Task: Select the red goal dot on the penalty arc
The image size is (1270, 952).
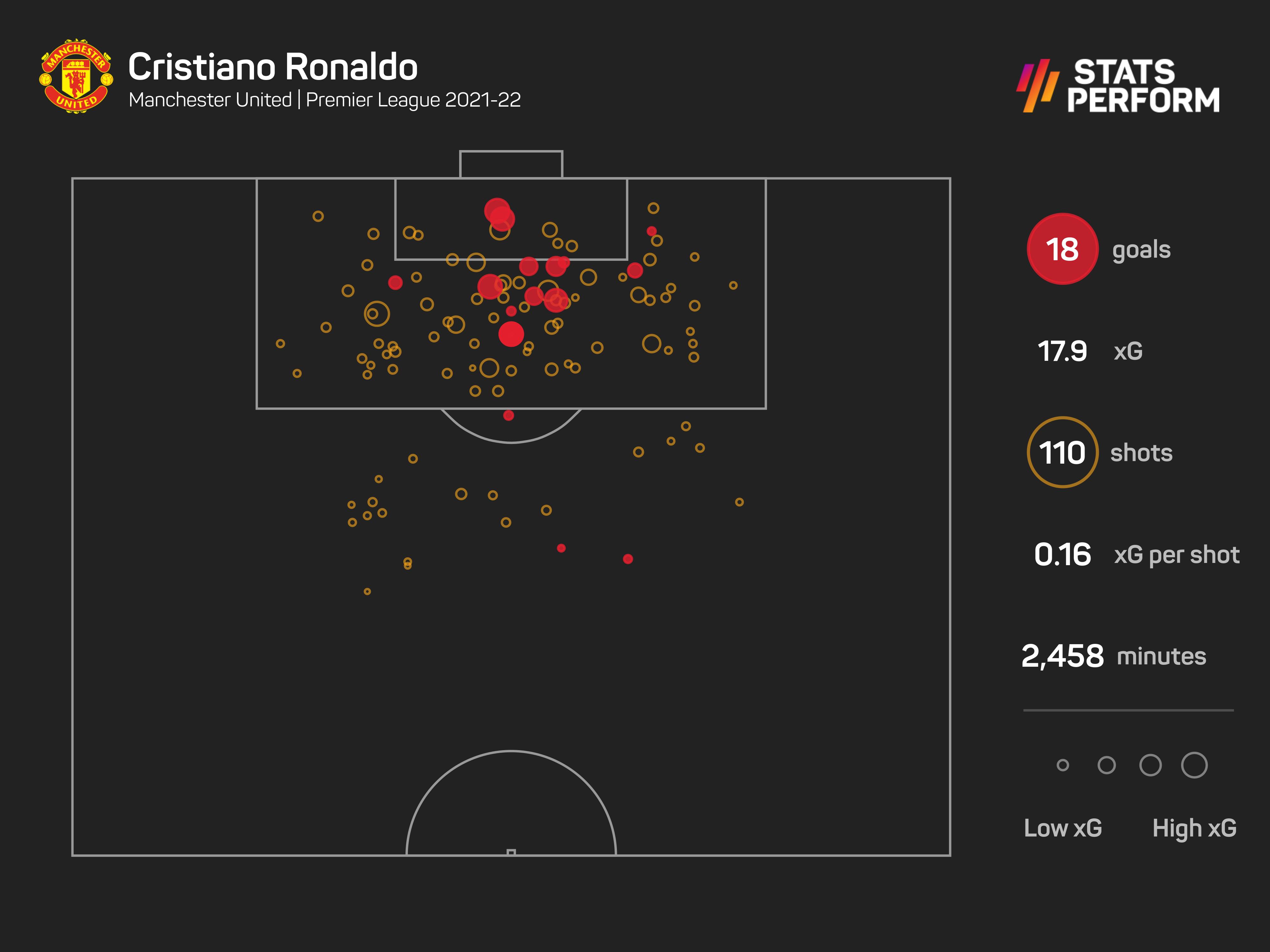Action: 508,415
